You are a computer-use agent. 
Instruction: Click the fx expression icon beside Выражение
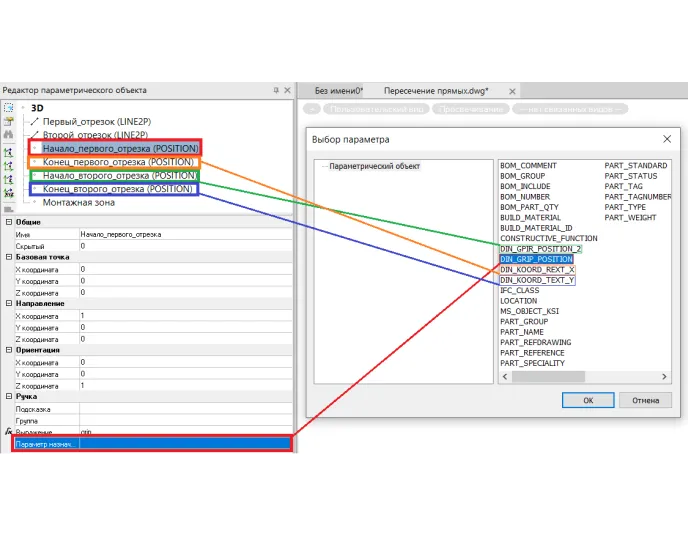(x=8, y=432)
